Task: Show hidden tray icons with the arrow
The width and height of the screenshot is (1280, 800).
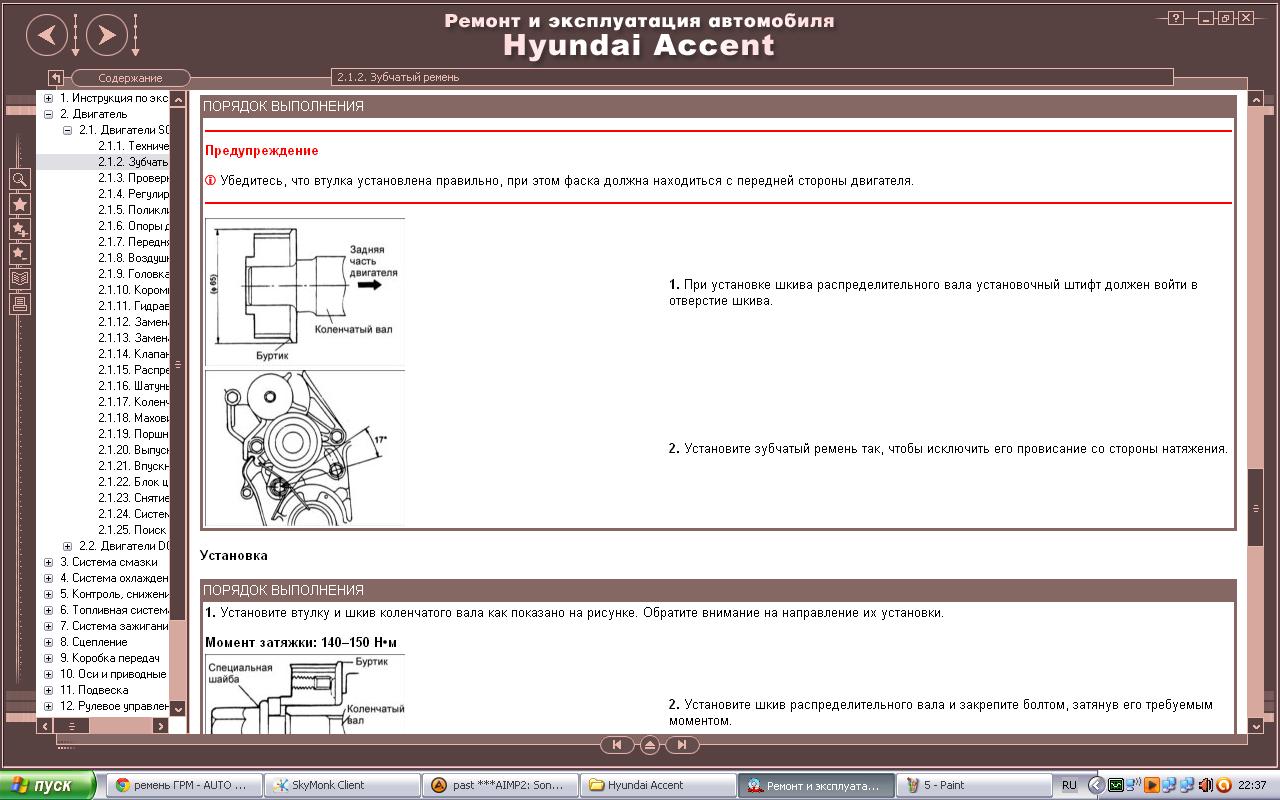Action: tap(1097, 785)
